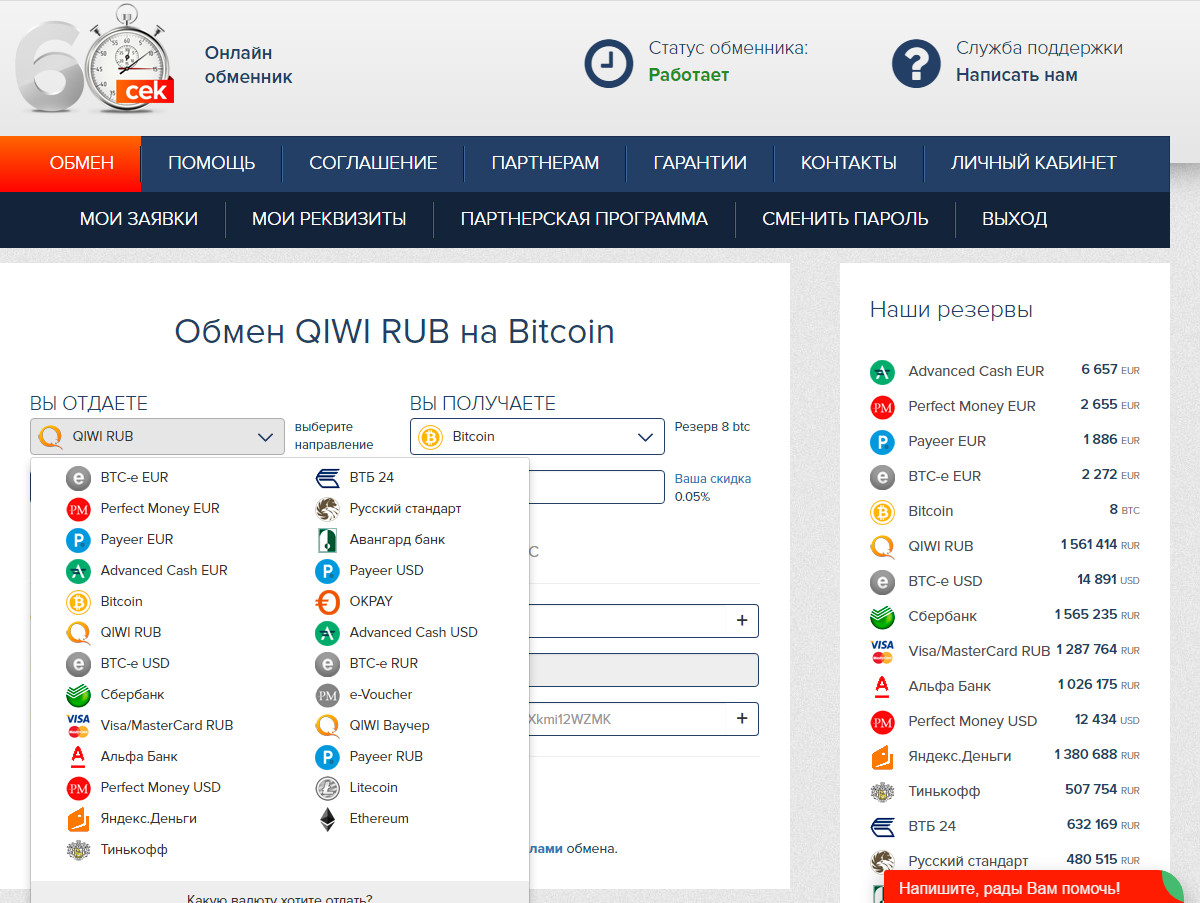Open ЛИЧНЫЙ КАБИНЕТ menu item
The height and width of the screenshot is (903, 1200).
click(x=1034, y=163)
